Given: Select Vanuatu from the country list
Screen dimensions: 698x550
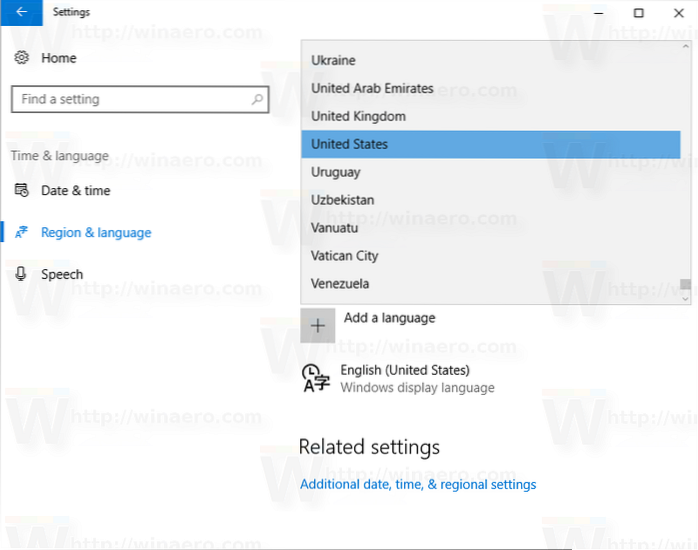Looking at the screenshot, I should pyautogui.click(x=491, y=228).
